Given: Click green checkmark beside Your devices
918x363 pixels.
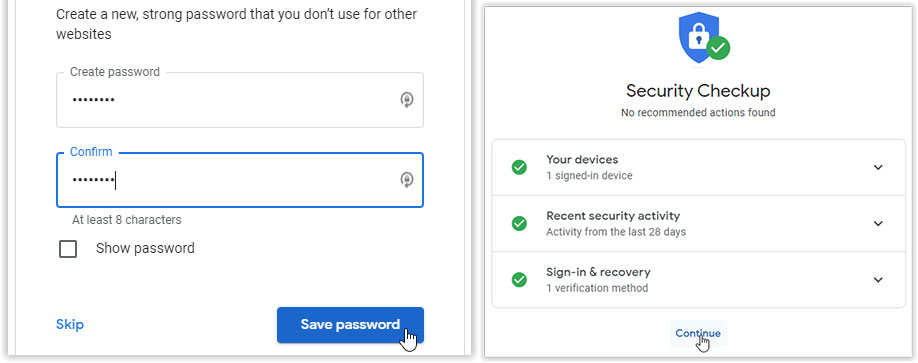Looking at the screenshot, I should point(519,167).
